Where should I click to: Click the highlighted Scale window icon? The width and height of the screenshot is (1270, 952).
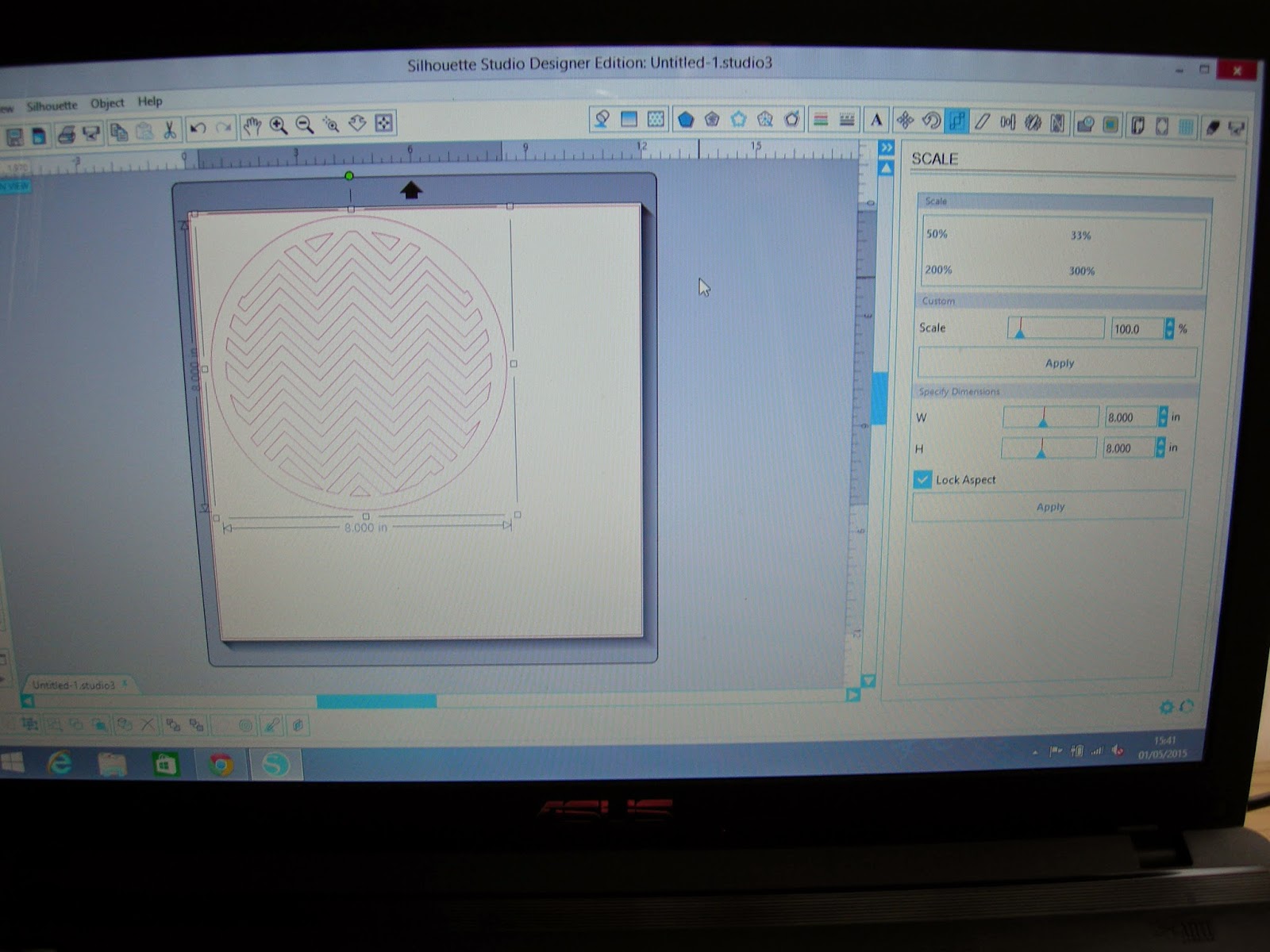tap(957, 121)
